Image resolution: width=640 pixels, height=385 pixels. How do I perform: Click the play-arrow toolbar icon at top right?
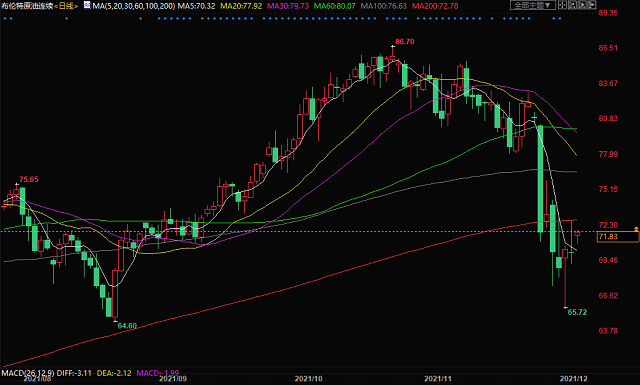coord(582,5)
